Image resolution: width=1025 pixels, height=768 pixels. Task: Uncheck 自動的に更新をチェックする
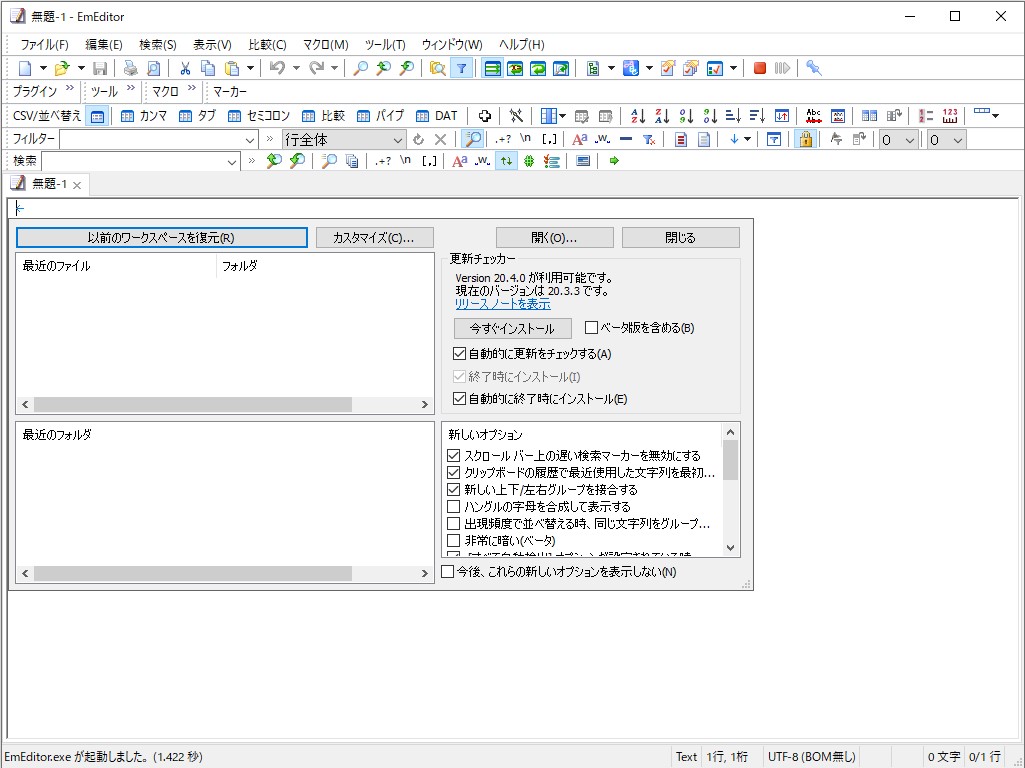coord(458,353)
